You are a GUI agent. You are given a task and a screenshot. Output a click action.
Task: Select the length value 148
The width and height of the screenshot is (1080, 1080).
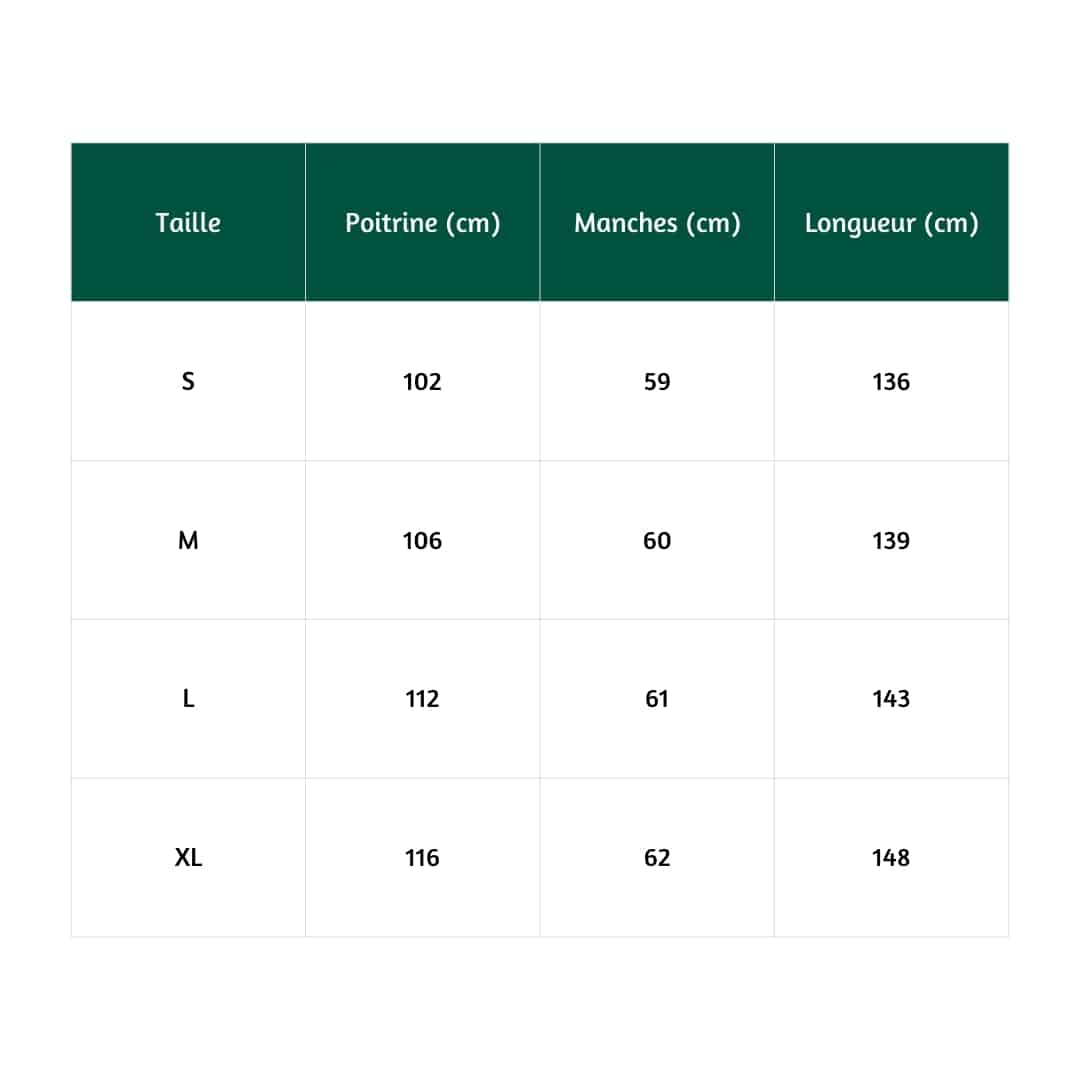891,857
